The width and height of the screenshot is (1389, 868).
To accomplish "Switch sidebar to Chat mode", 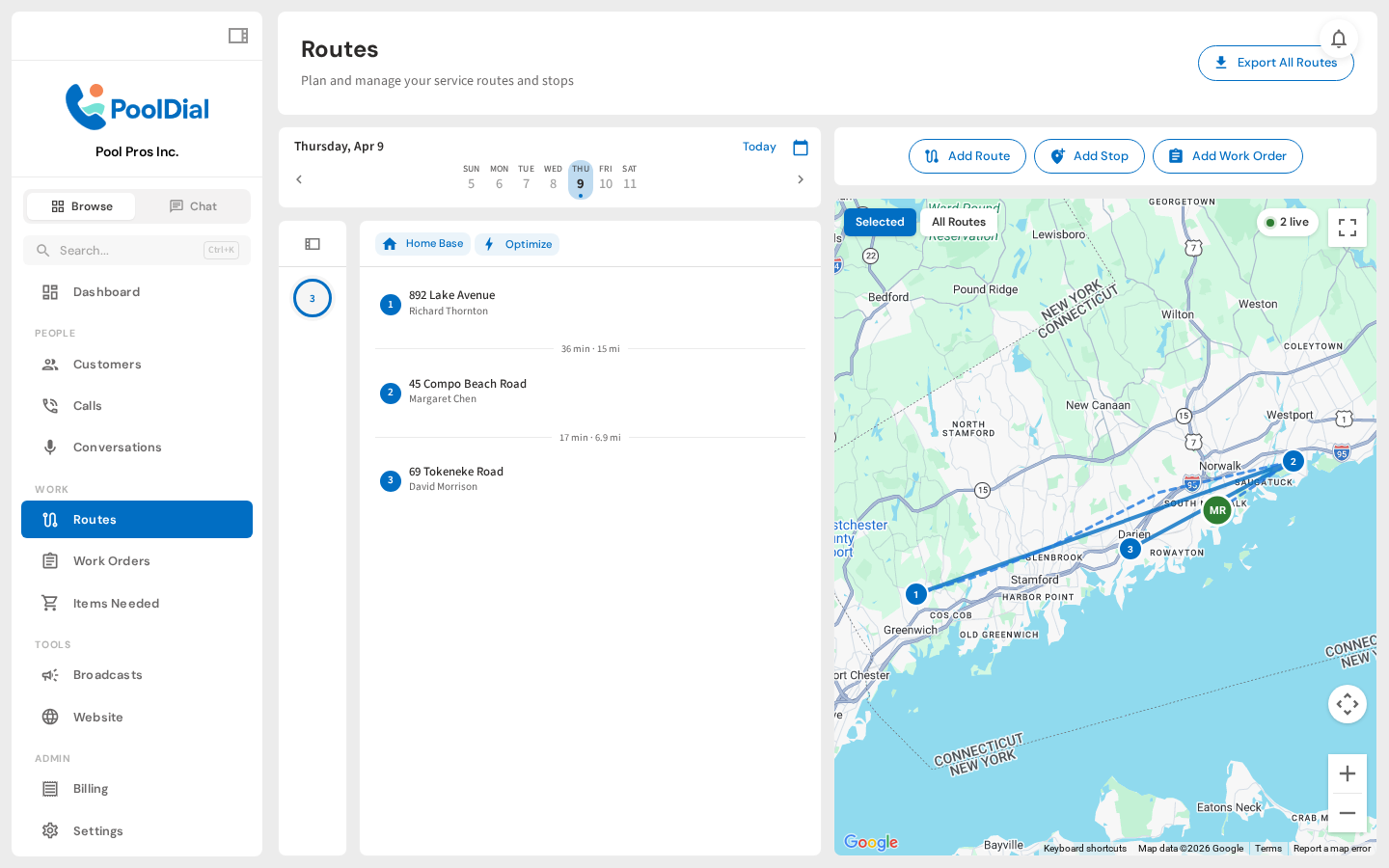I will (x=193, y=206).
